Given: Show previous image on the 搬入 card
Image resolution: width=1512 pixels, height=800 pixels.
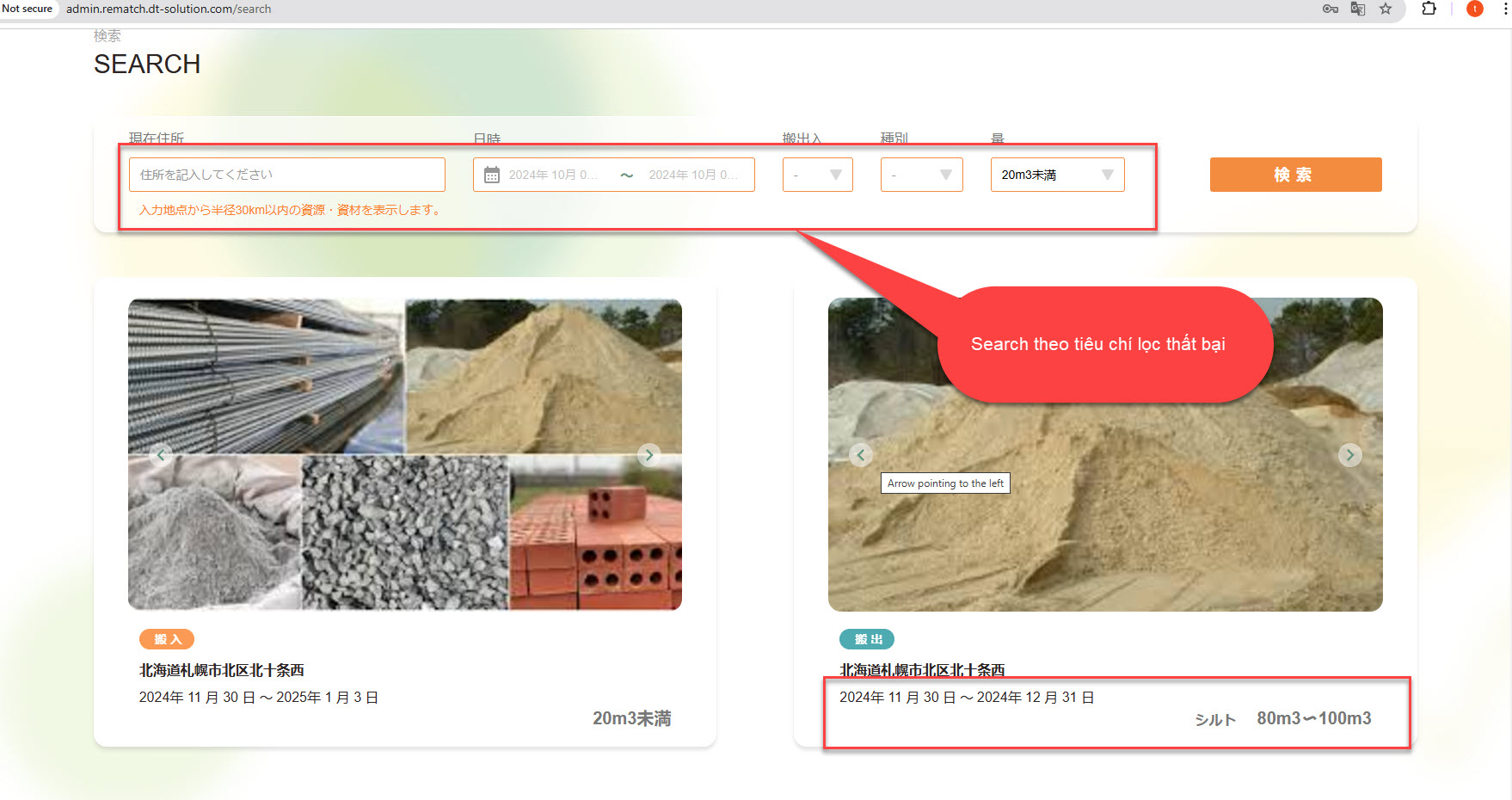Looking at the screenshot, I should 160,455.
